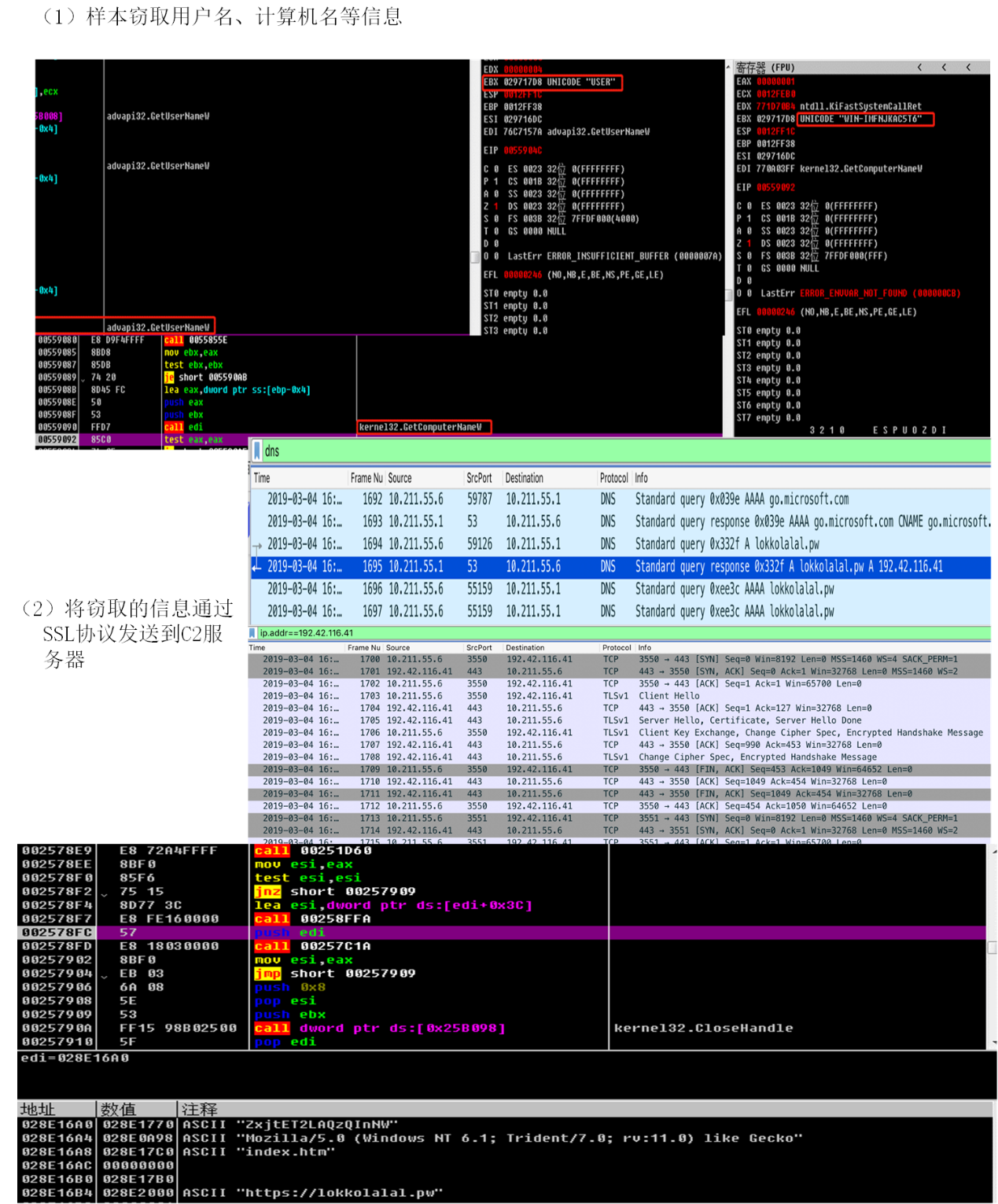The height and width of the screenshot is (1204, 998).
Task: Click the middle left arrow in the 寄存器 (FPU) header
Action: [x=944, y=68]
